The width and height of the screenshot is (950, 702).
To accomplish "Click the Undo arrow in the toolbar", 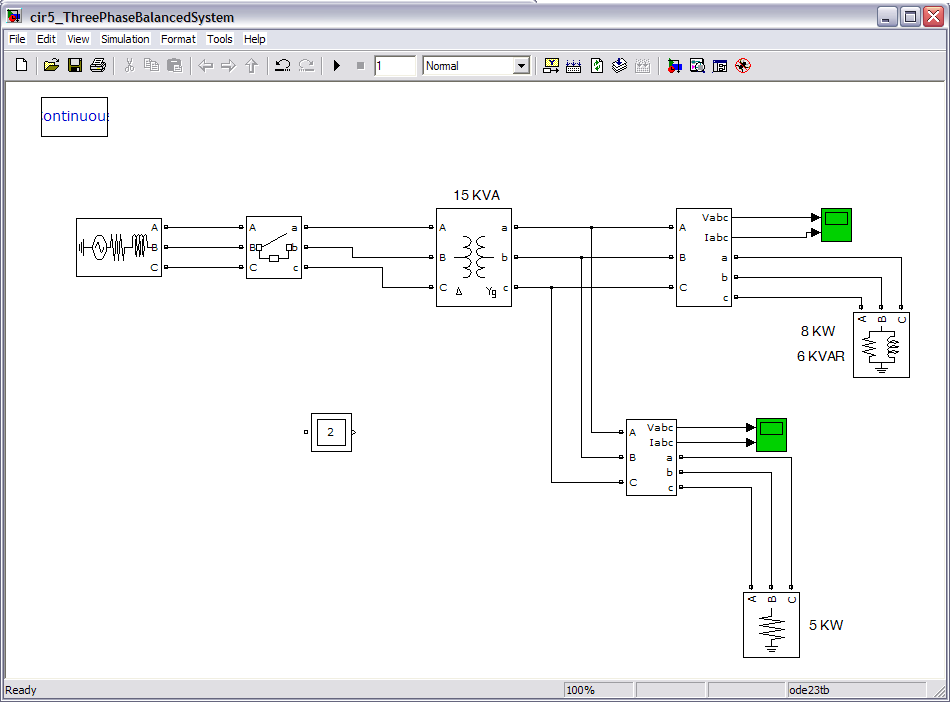I will (x=283, y=66).
